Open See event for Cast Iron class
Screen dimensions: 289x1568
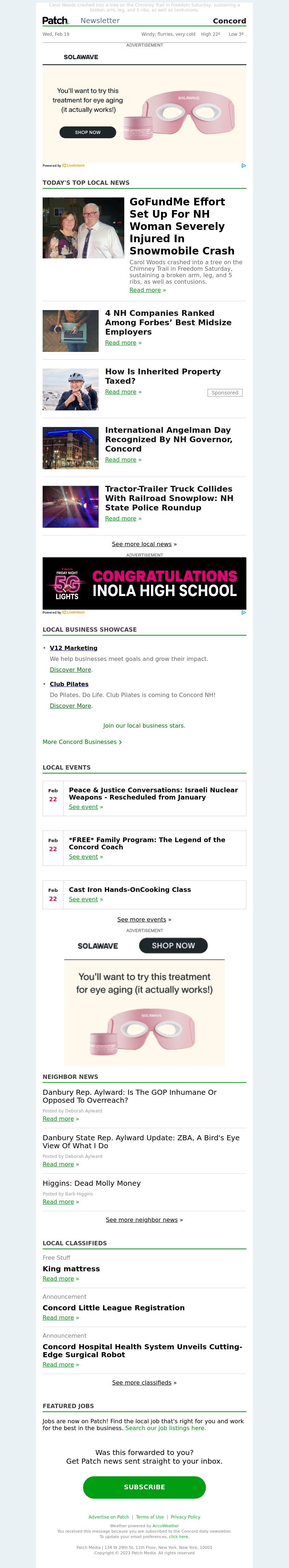coord(83,899)
